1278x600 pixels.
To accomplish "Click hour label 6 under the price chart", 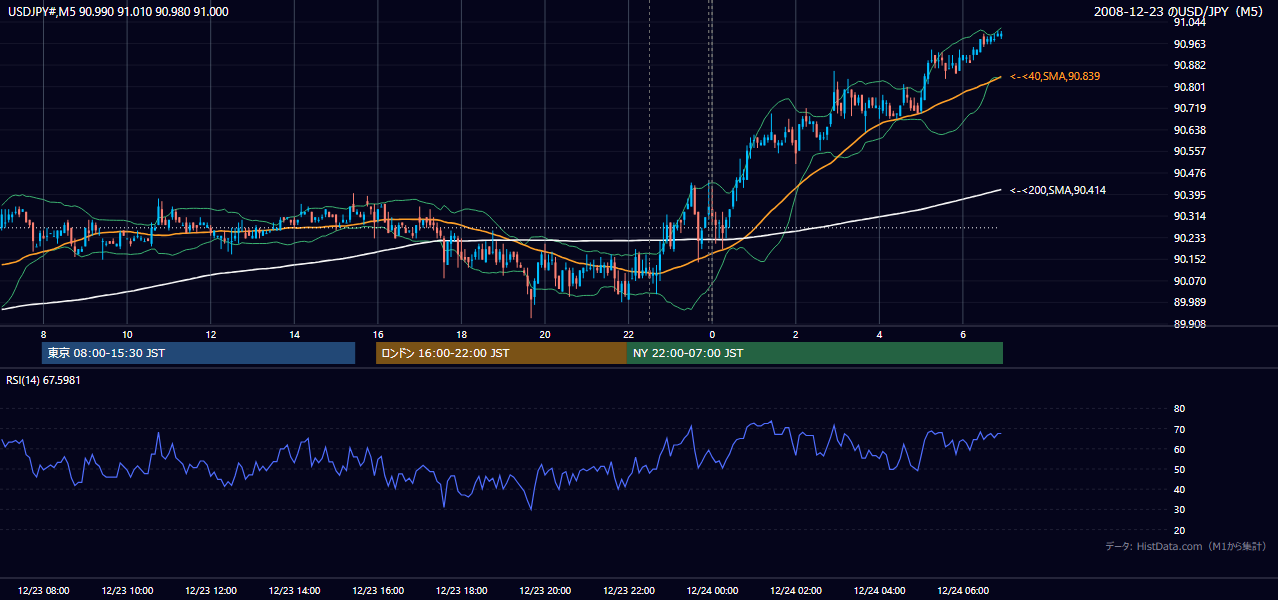I will (x=963, y=334).
